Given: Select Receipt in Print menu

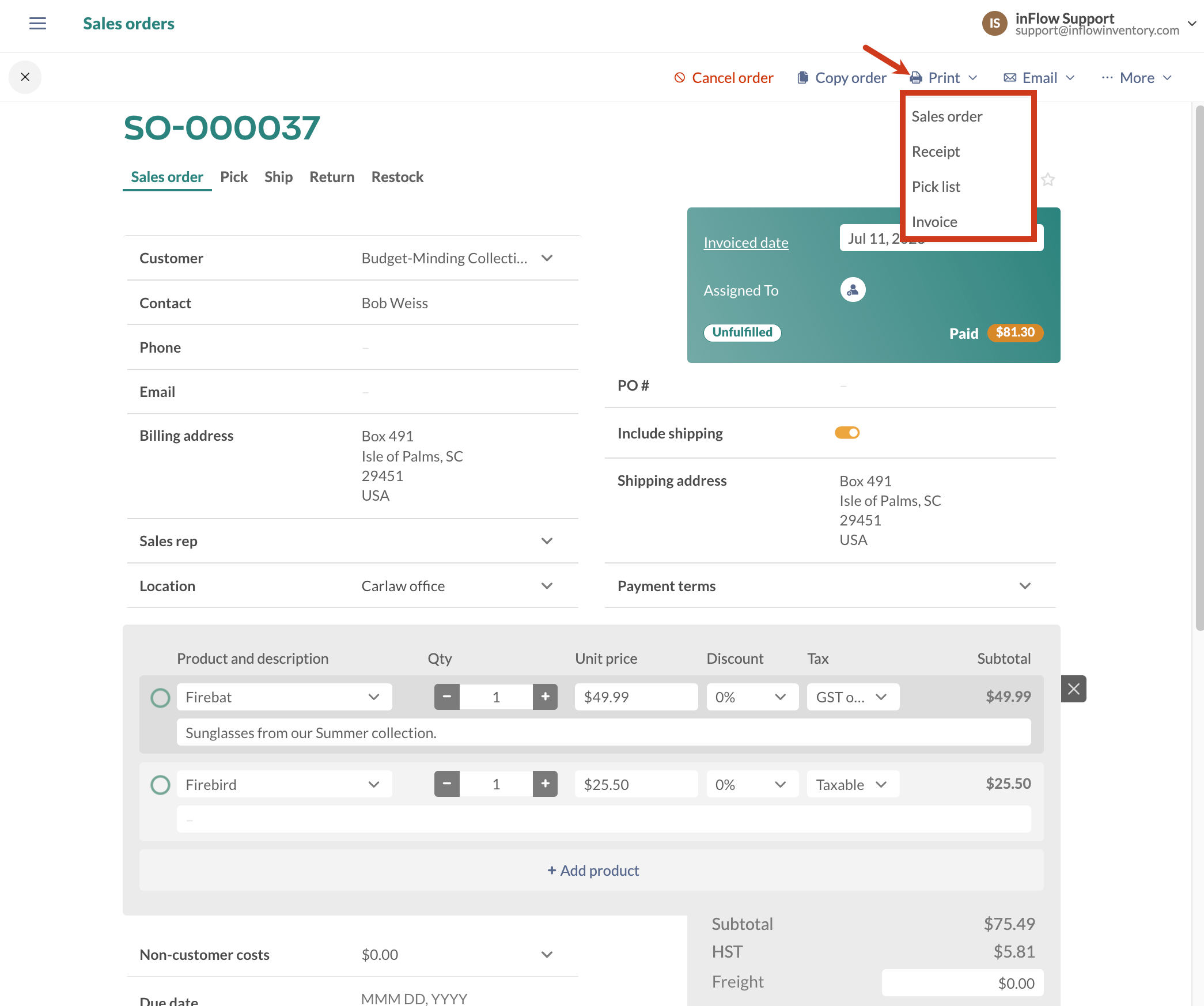Looking at the screenshot, I should pos(936,152).
